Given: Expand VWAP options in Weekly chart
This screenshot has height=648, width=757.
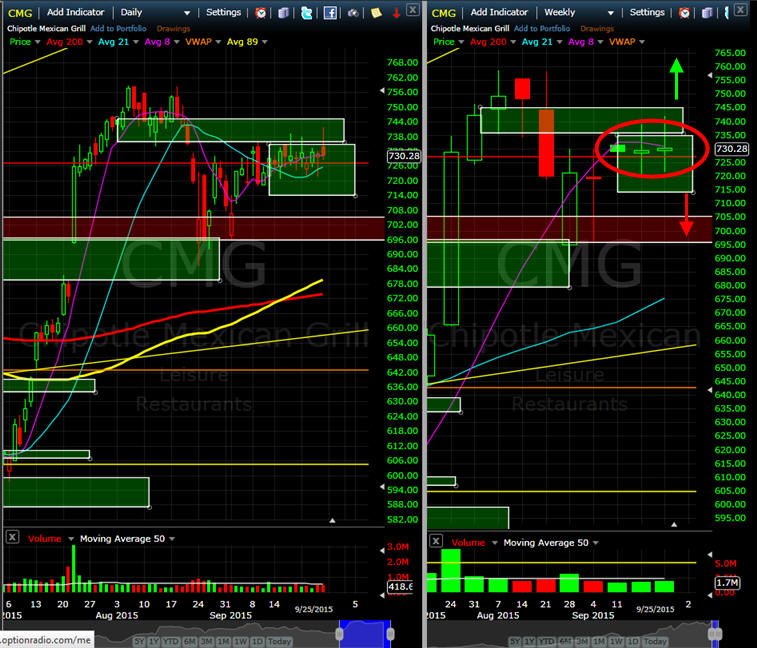Looking at the screenshot, I should point(642,42).
